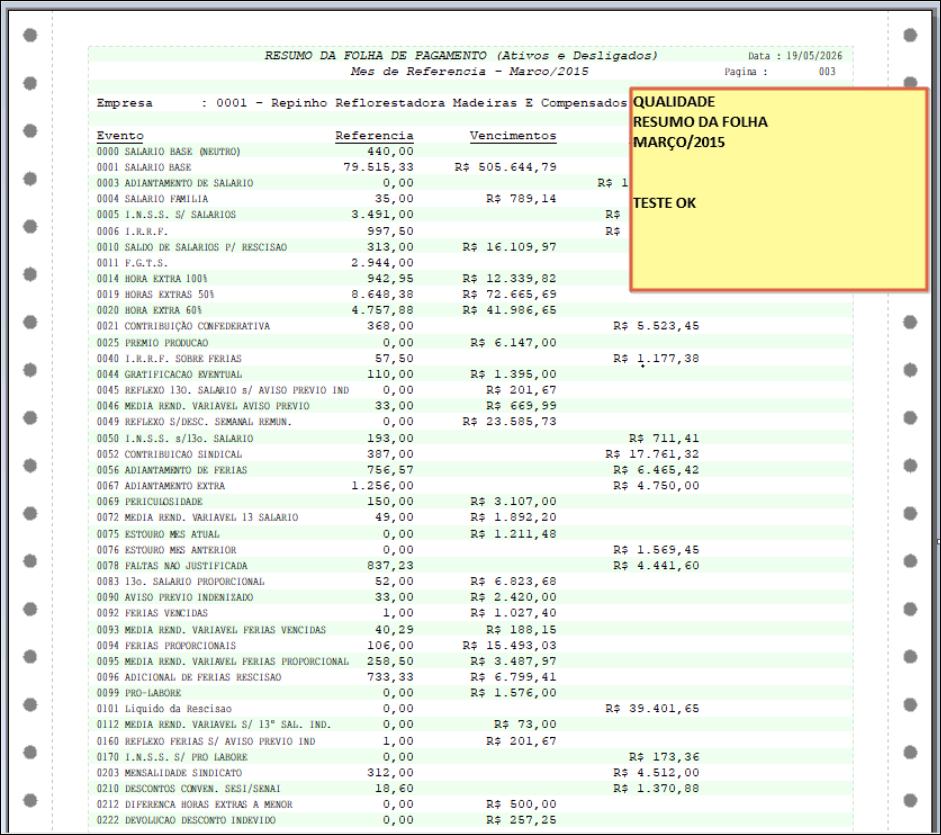Screen dimensions: 941x835
Task: Click the 'QUALIDADE' note heading
Action: click(674, 101)
